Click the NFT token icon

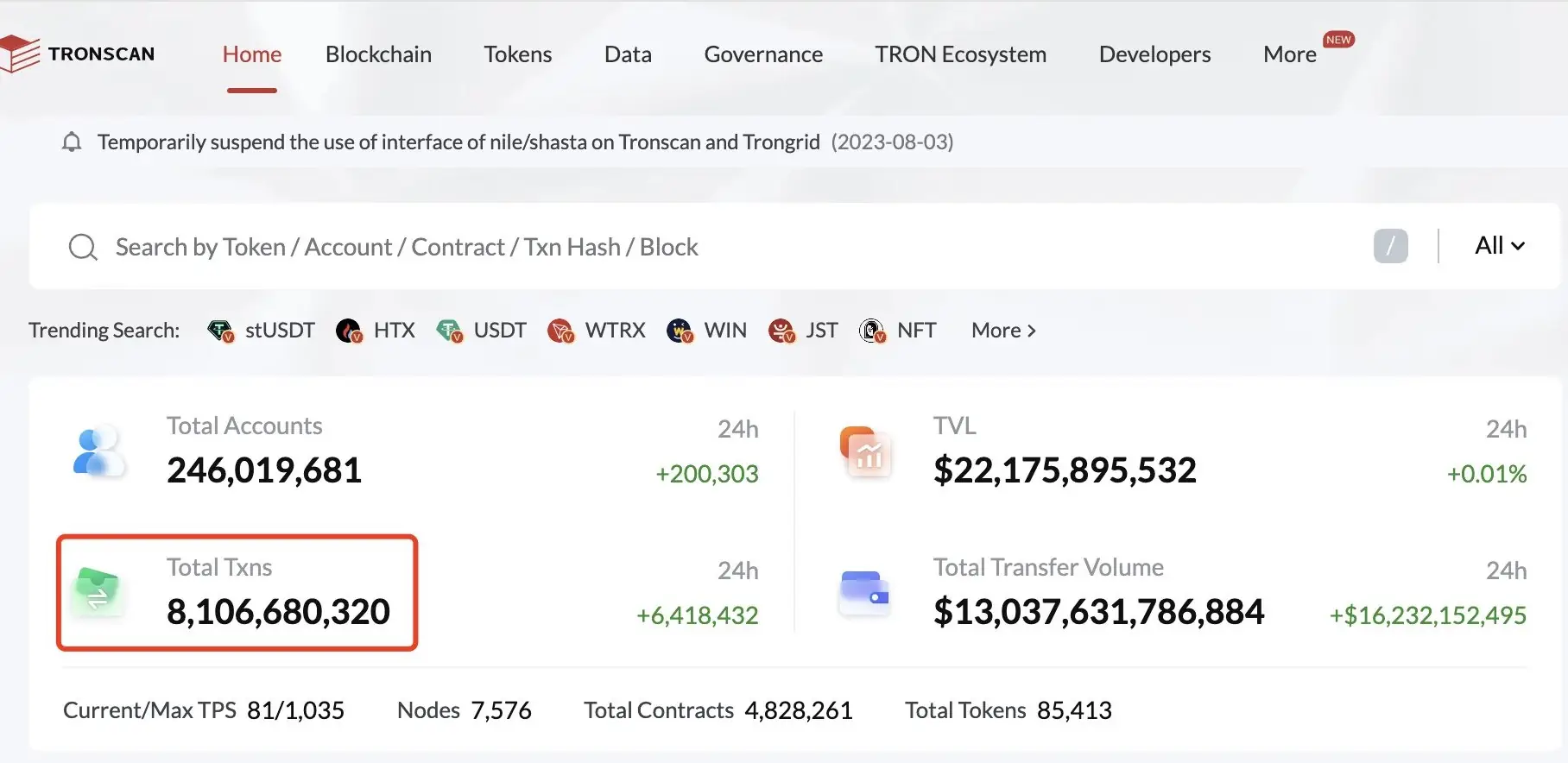pos(873,331)
